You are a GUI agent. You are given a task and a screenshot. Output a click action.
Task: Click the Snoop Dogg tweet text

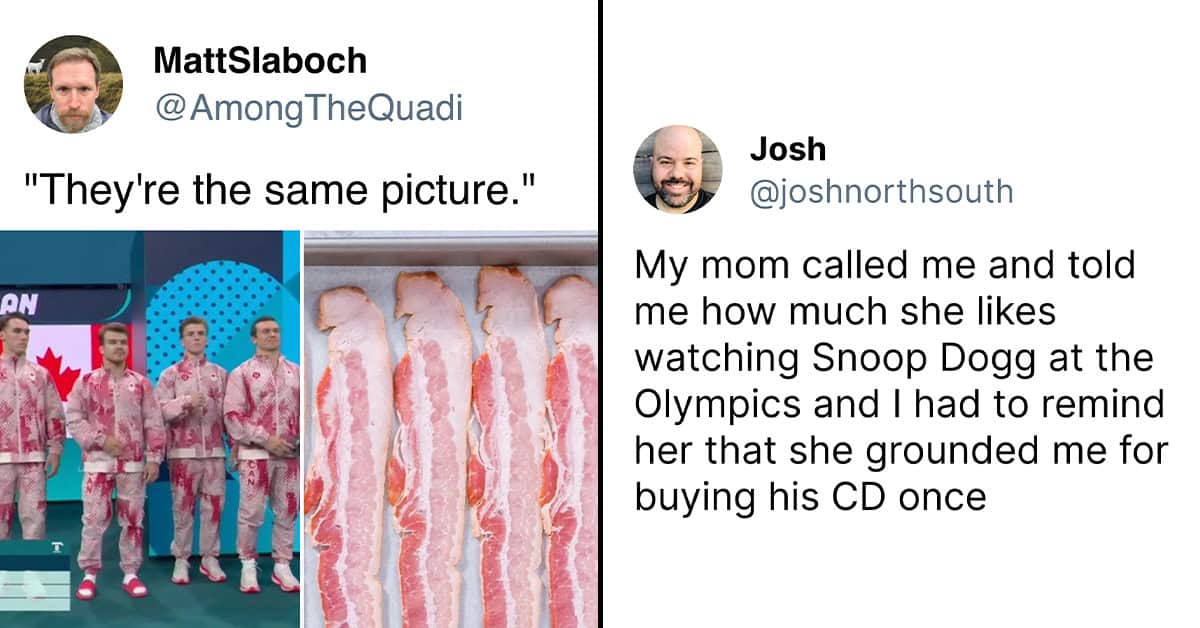pyautogui.click(x=901, y=380)
